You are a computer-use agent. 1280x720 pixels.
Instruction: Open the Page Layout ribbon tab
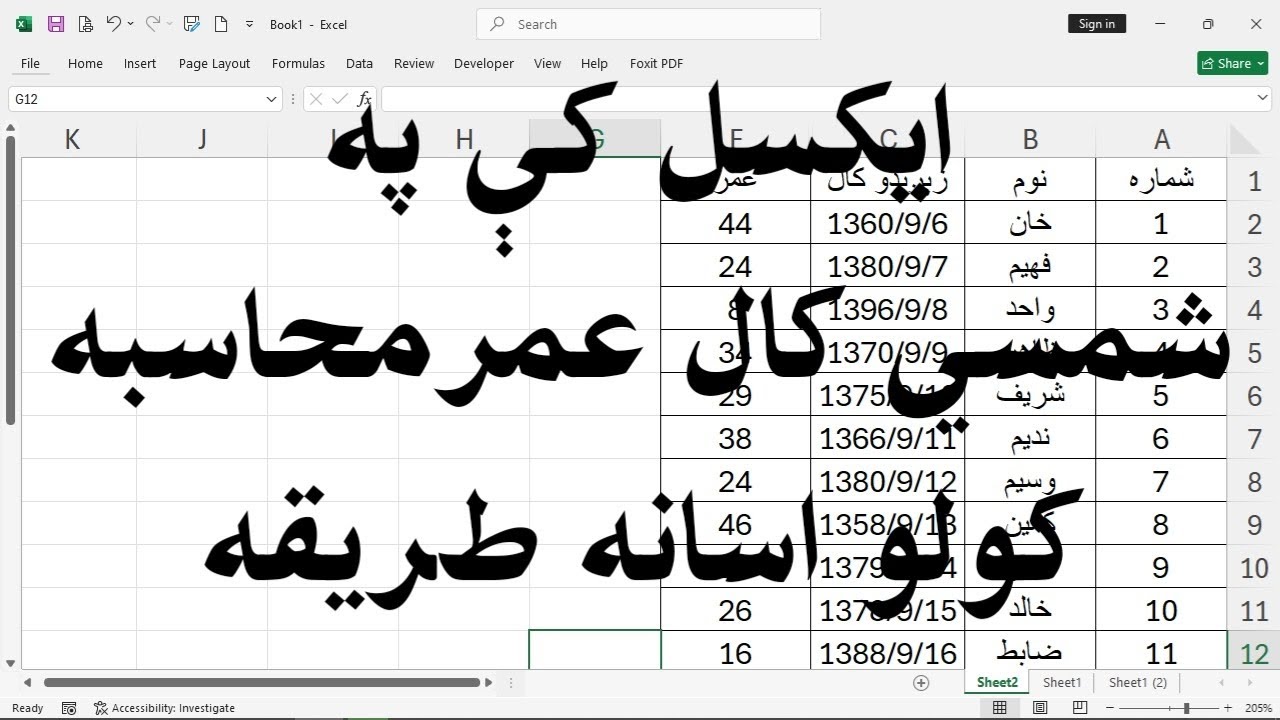coord(214,63)
